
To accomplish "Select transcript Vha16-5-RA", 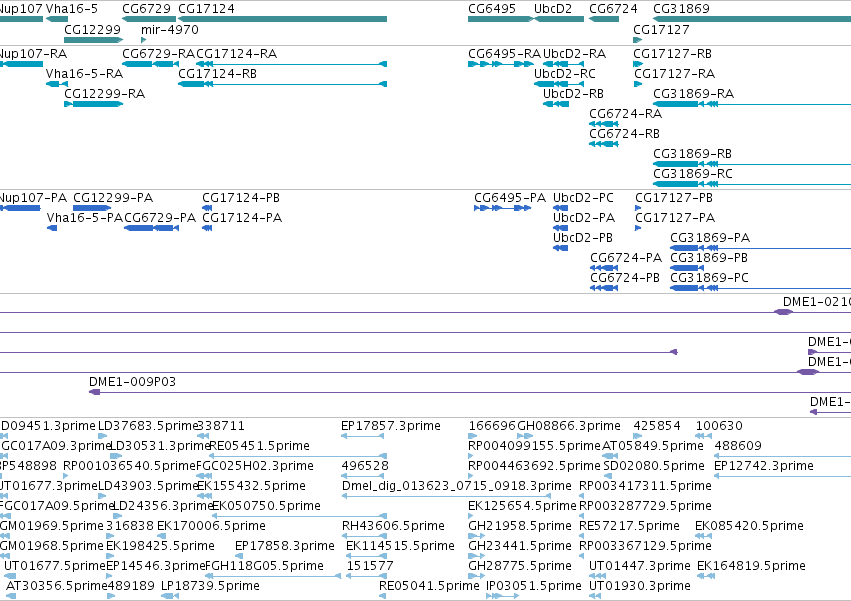I will tap(57, 84).
